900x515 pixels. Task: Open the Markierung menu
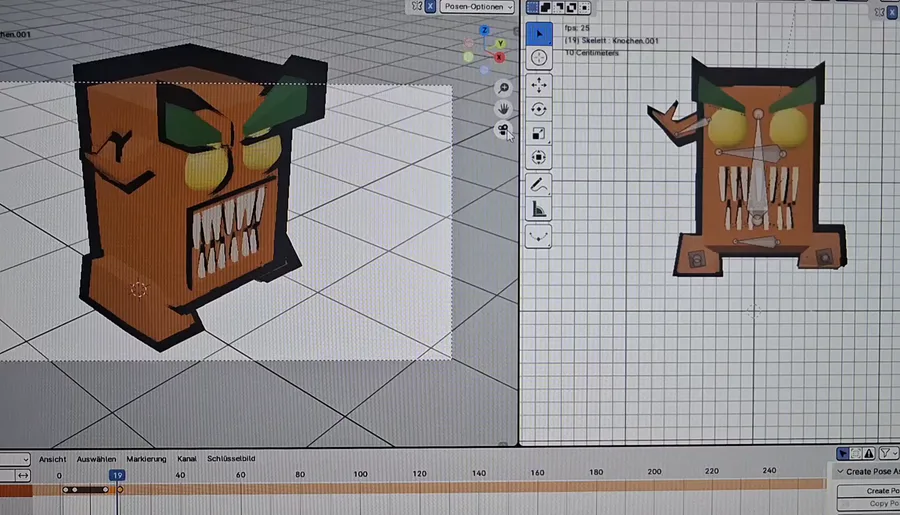click(x=146, y=459)
